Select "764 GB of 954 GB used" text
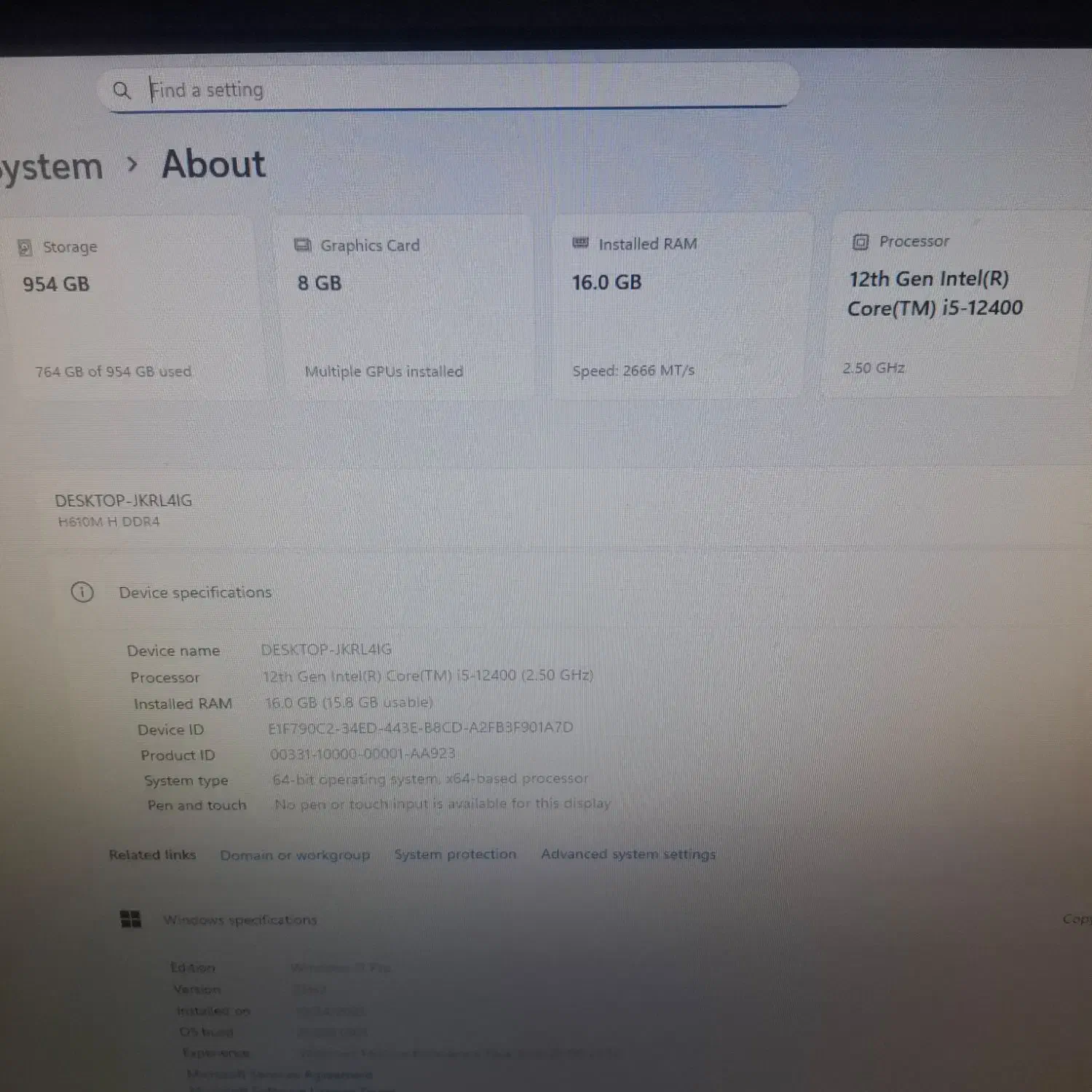Screen dimensions: 1092x1092 pyautogui.click(x=114, y=371)
